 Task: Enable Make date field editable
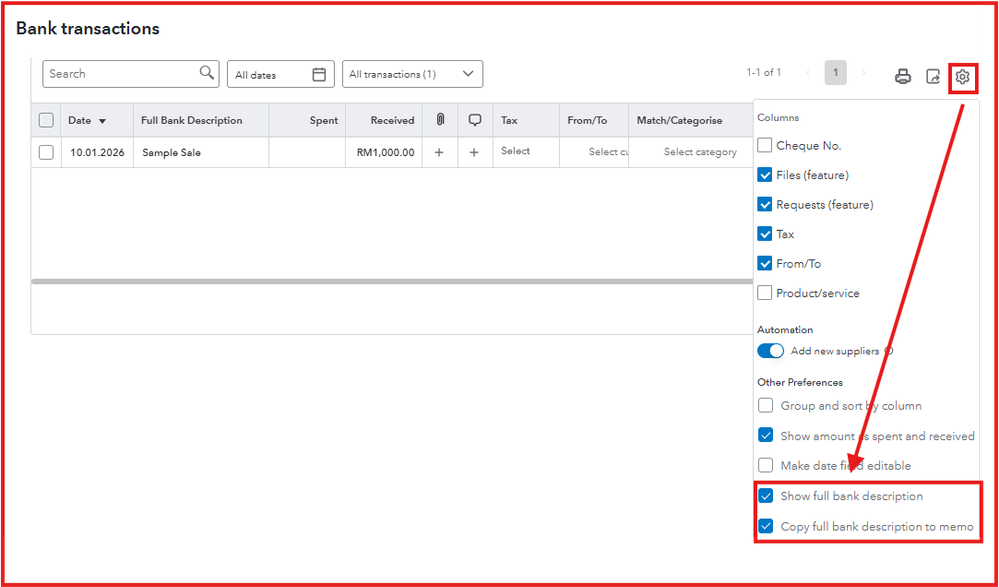[765, 465]
